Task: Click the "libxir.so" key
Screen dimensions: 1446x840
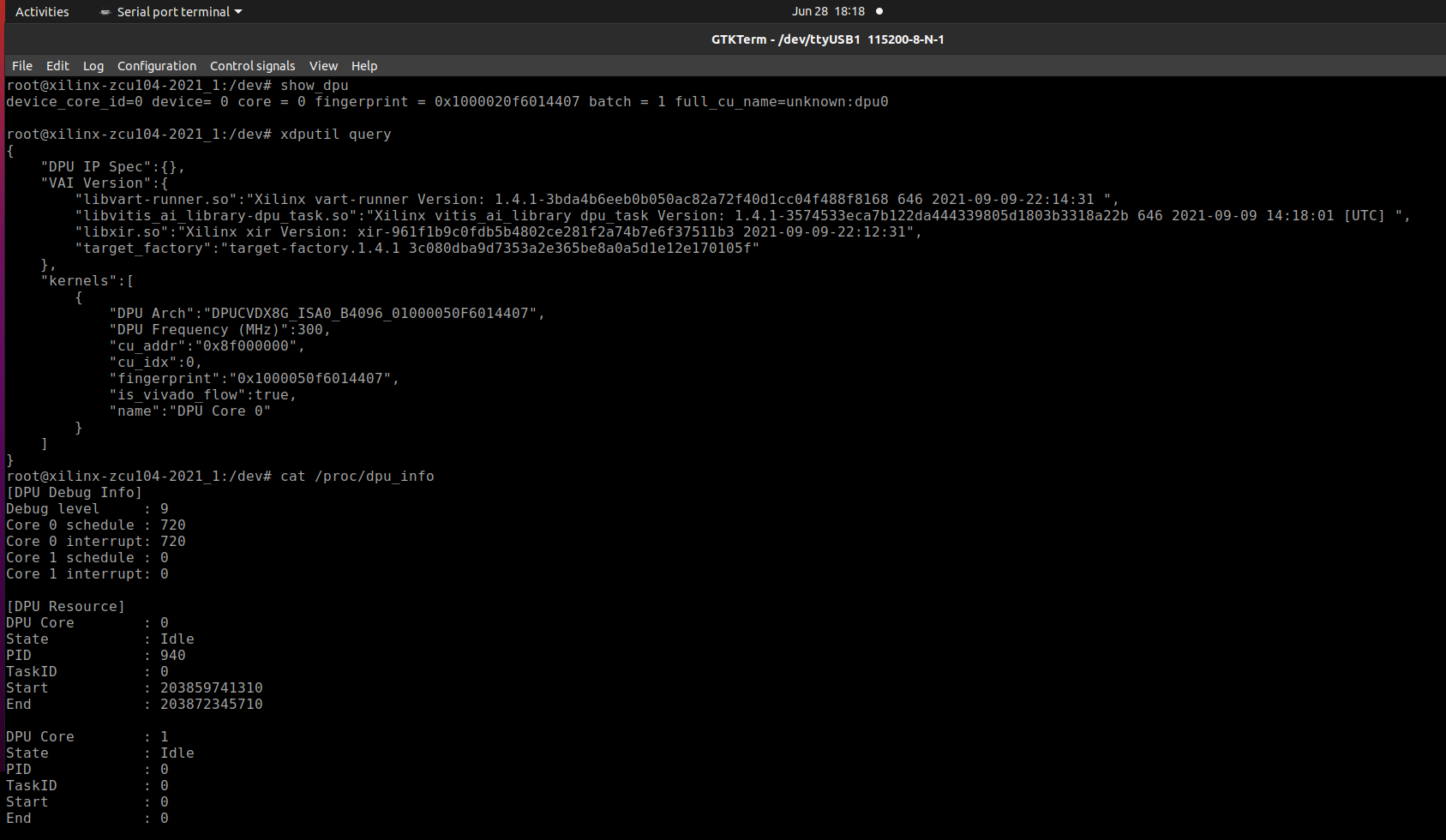Action: [x=122, y=232]
